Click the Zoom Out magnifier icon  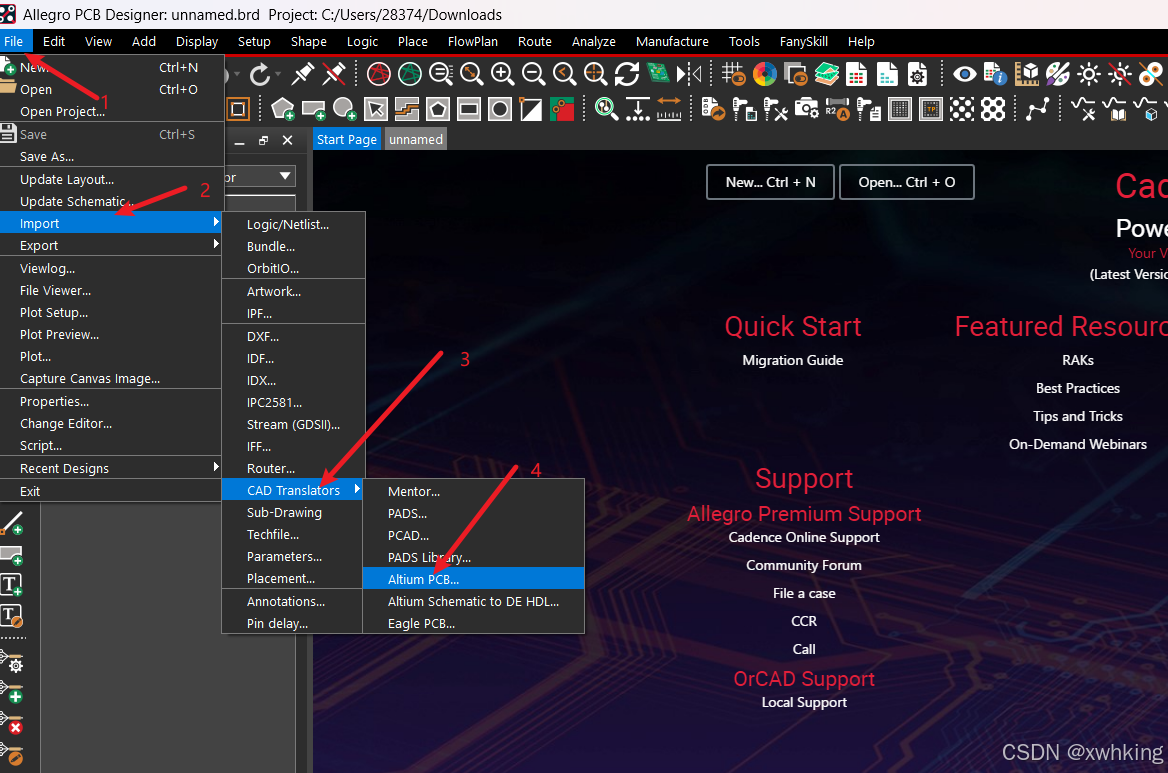[x=533, y=74]
